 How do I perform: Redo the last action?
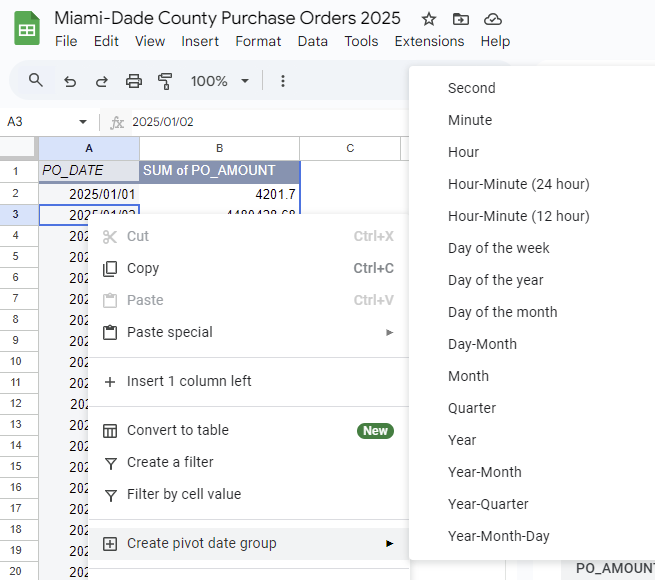[101, 81]
